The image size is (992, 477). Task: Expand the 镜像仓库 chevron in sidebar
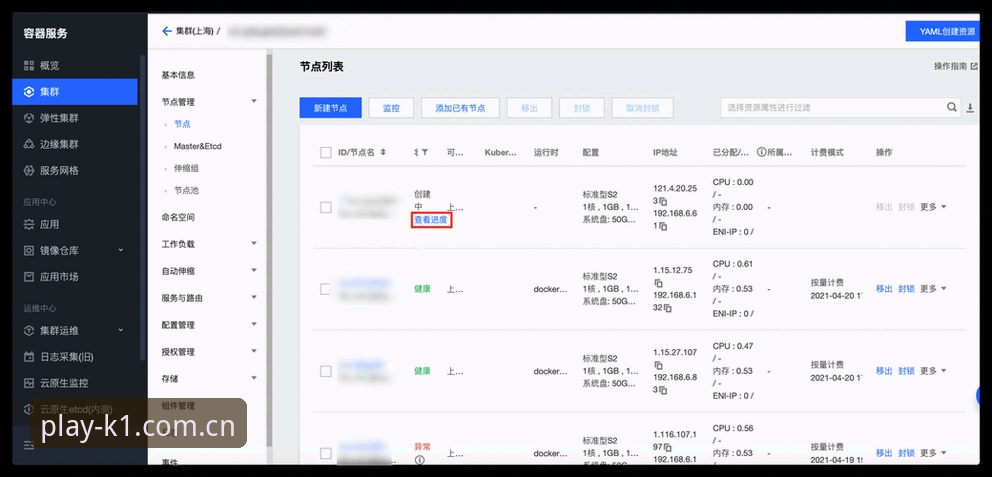[121, 251]
